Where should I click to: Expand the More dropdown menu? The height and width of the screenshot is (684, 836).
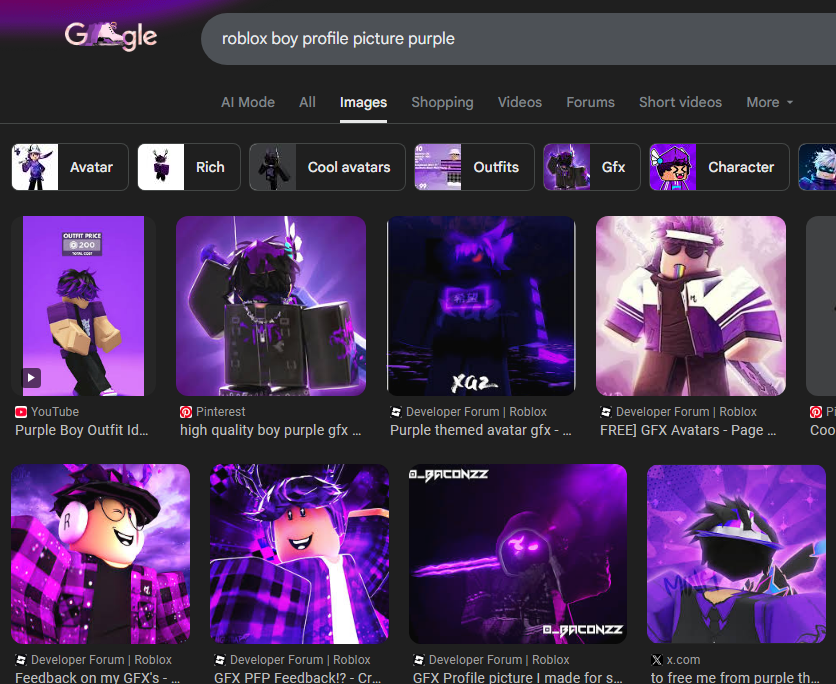click(x=769, y=102)
